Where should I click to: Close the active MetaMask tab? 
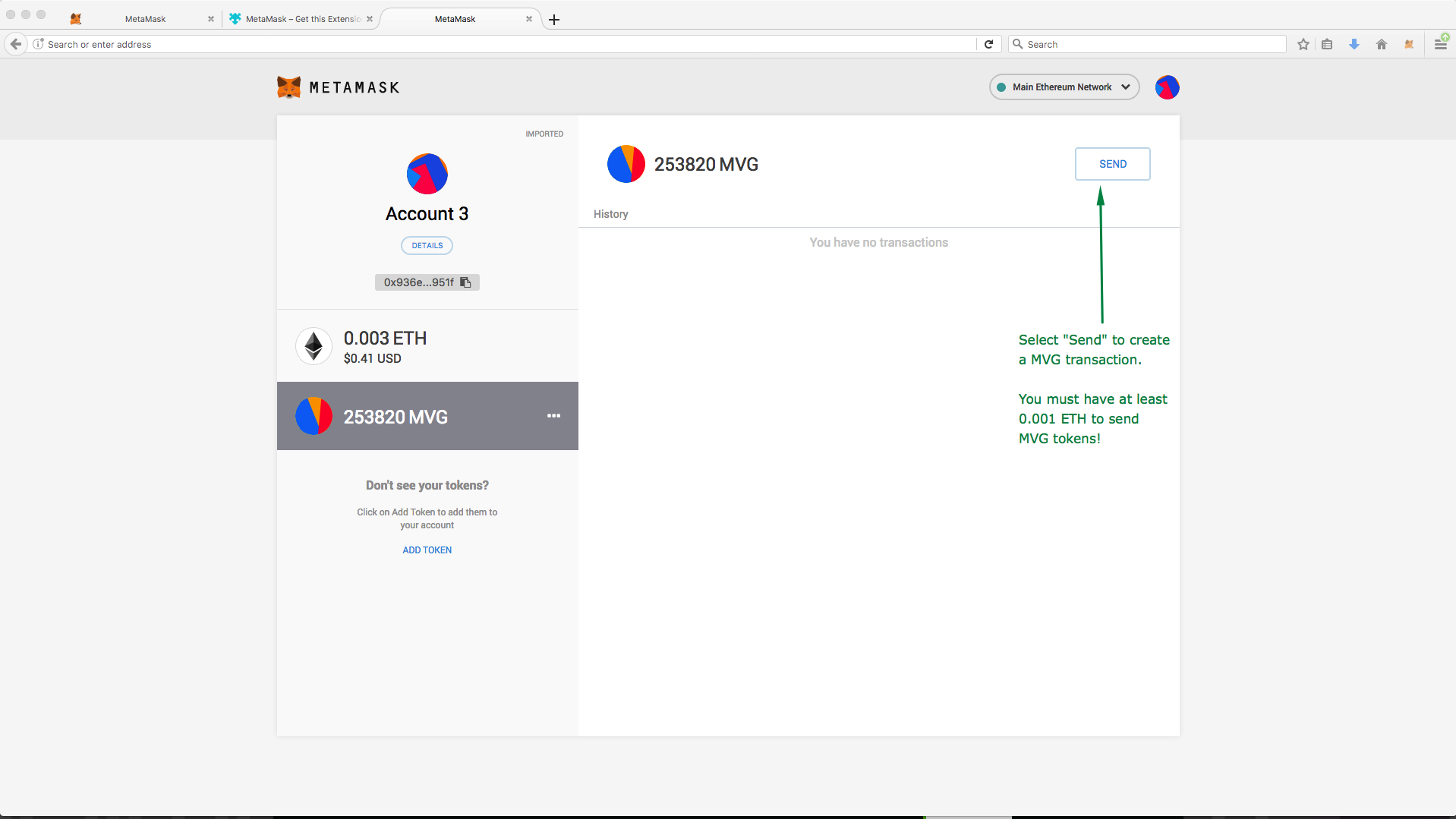click(x=529, y=19)
